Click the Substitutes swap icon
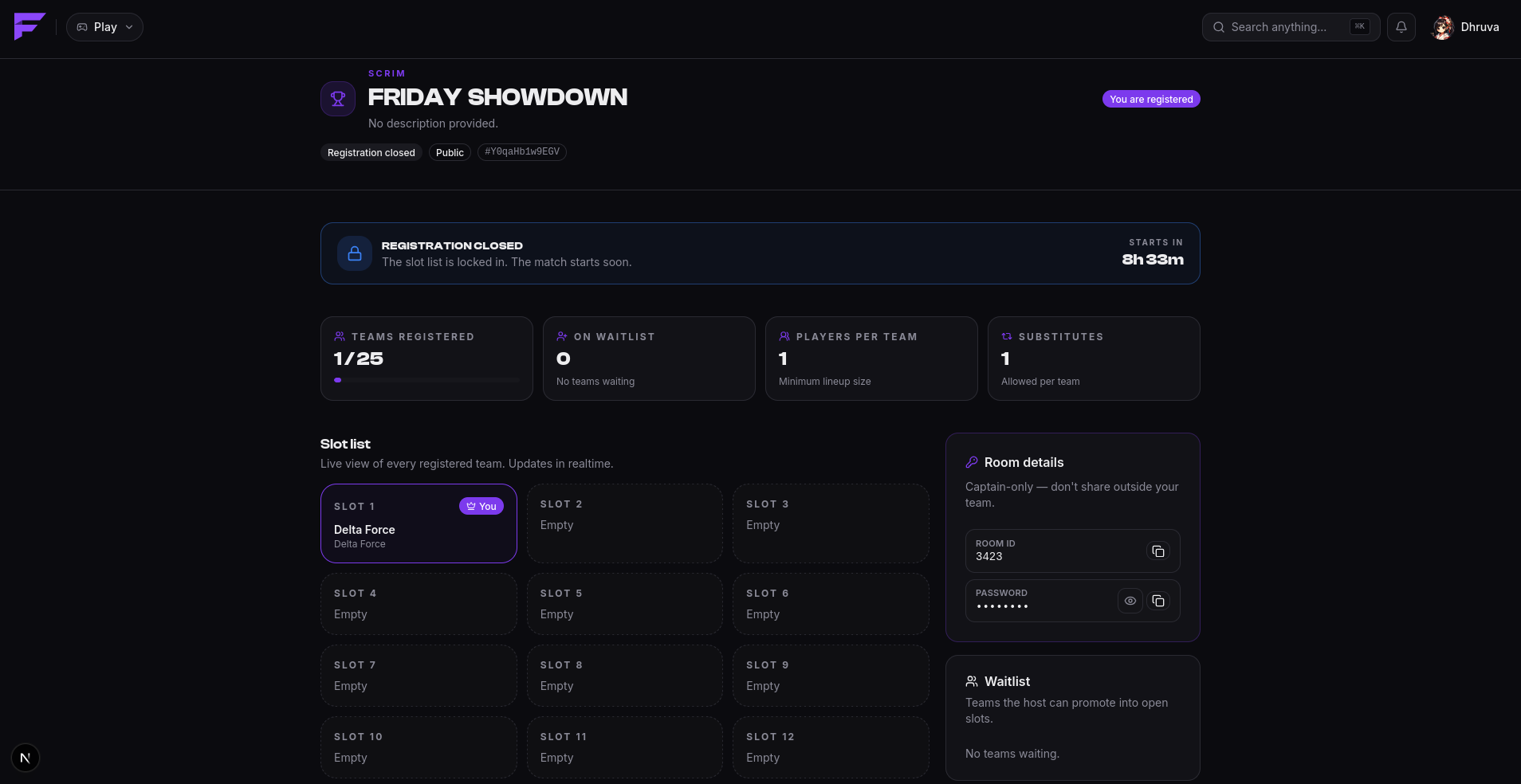The image size is (1521, 784). pyautogui.click(x=1007, y=336)
